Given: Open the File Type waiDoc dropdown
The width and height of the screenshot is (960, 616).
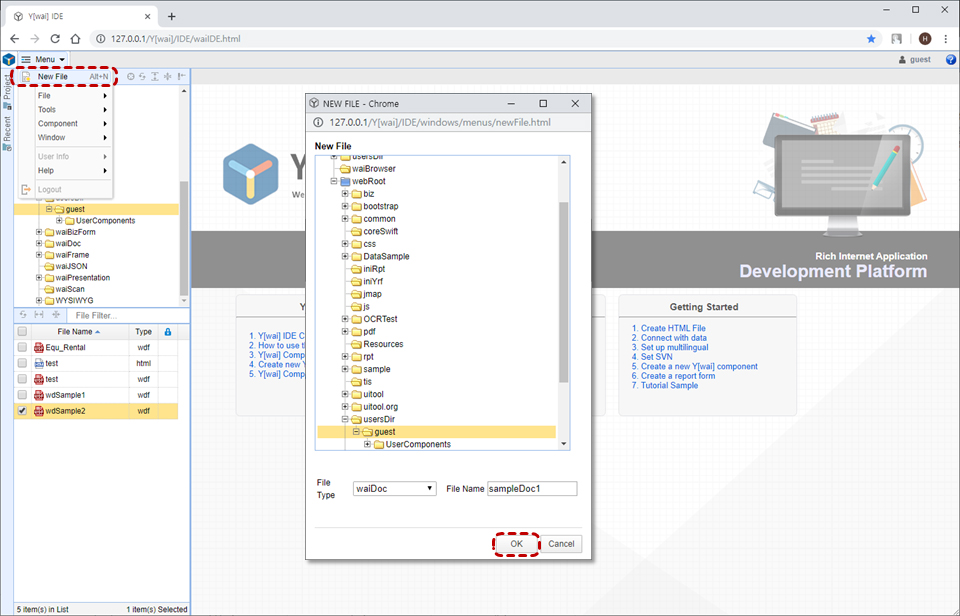Looking at the screenshot, I should pyautogui.click(x=394, y=488).
